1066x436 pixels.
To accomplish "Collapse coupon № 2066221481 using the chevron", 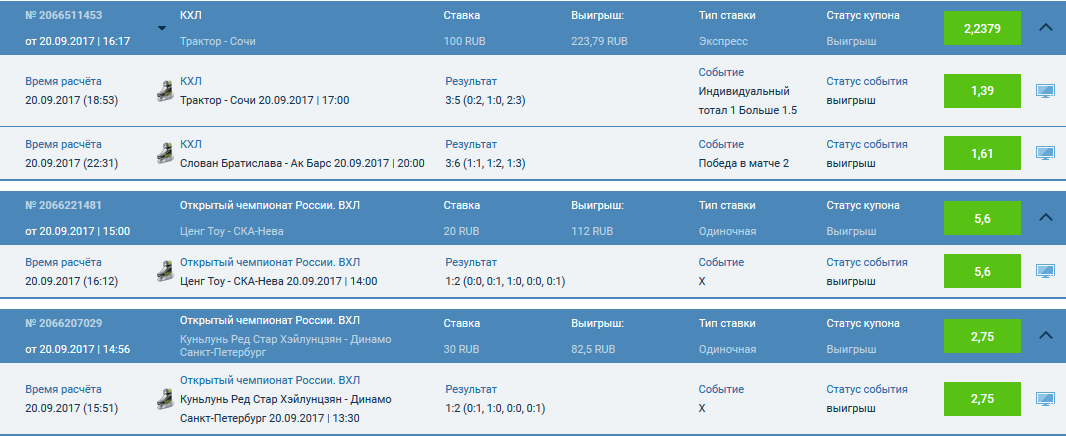I will click(x=1046, y=217).
